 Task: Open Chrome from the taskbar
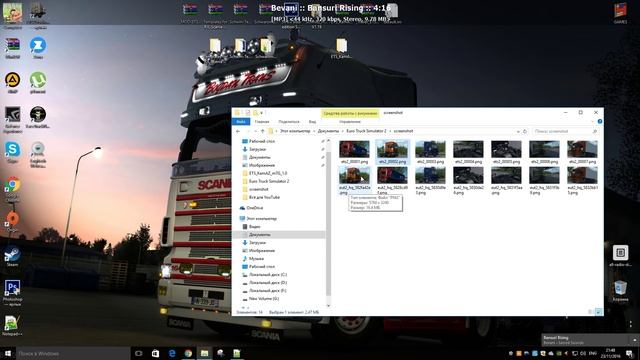[x=188, y=353]
